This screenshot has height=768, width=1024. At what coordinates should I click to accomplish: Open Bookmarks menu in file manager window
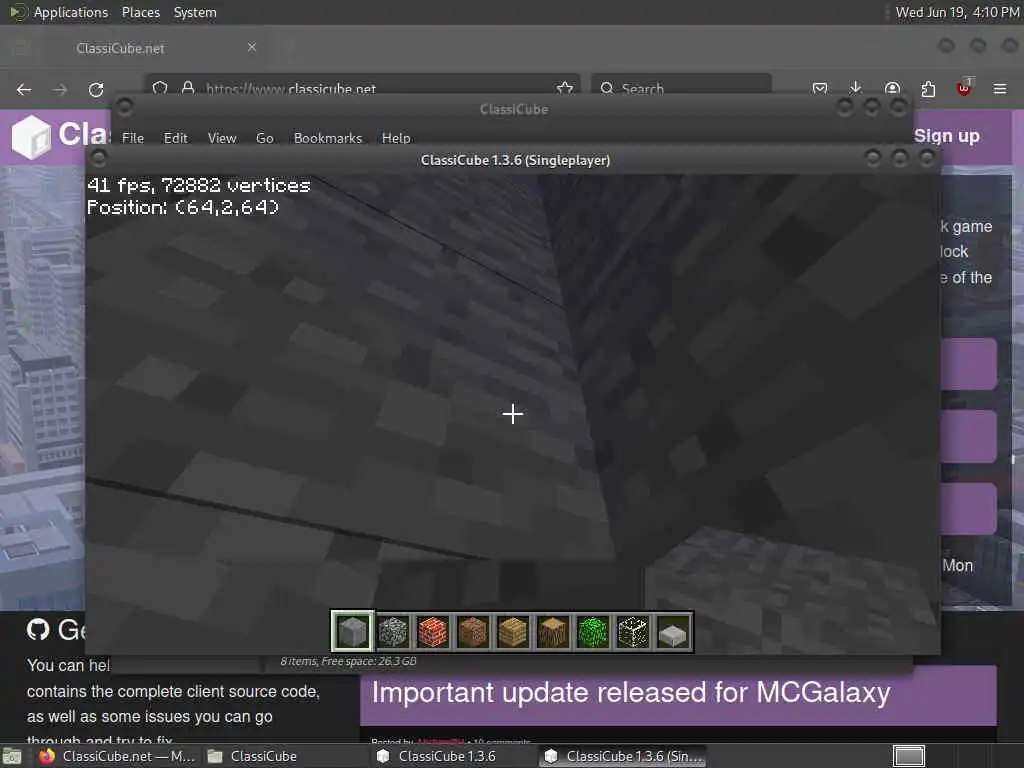point(328,138)
